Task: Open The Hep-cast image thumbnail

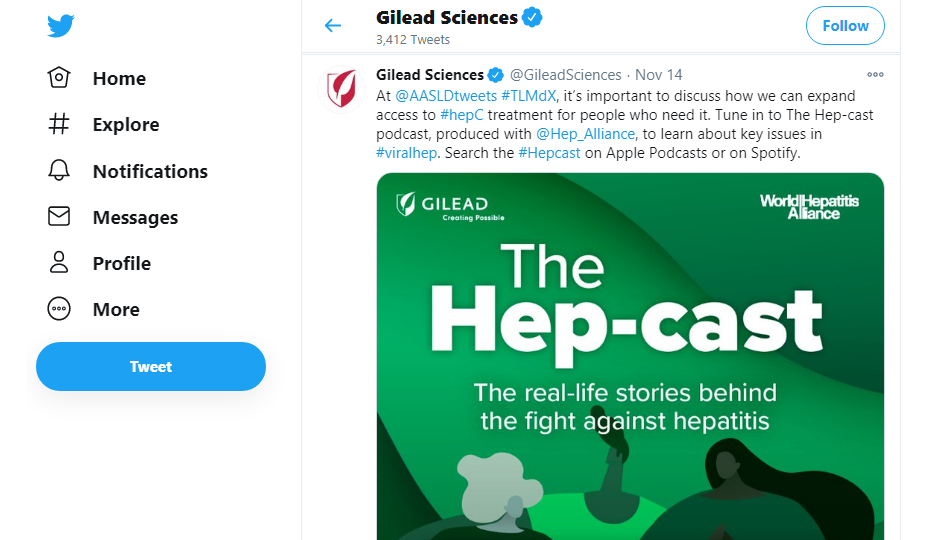Action: click(x=630, y=356)
